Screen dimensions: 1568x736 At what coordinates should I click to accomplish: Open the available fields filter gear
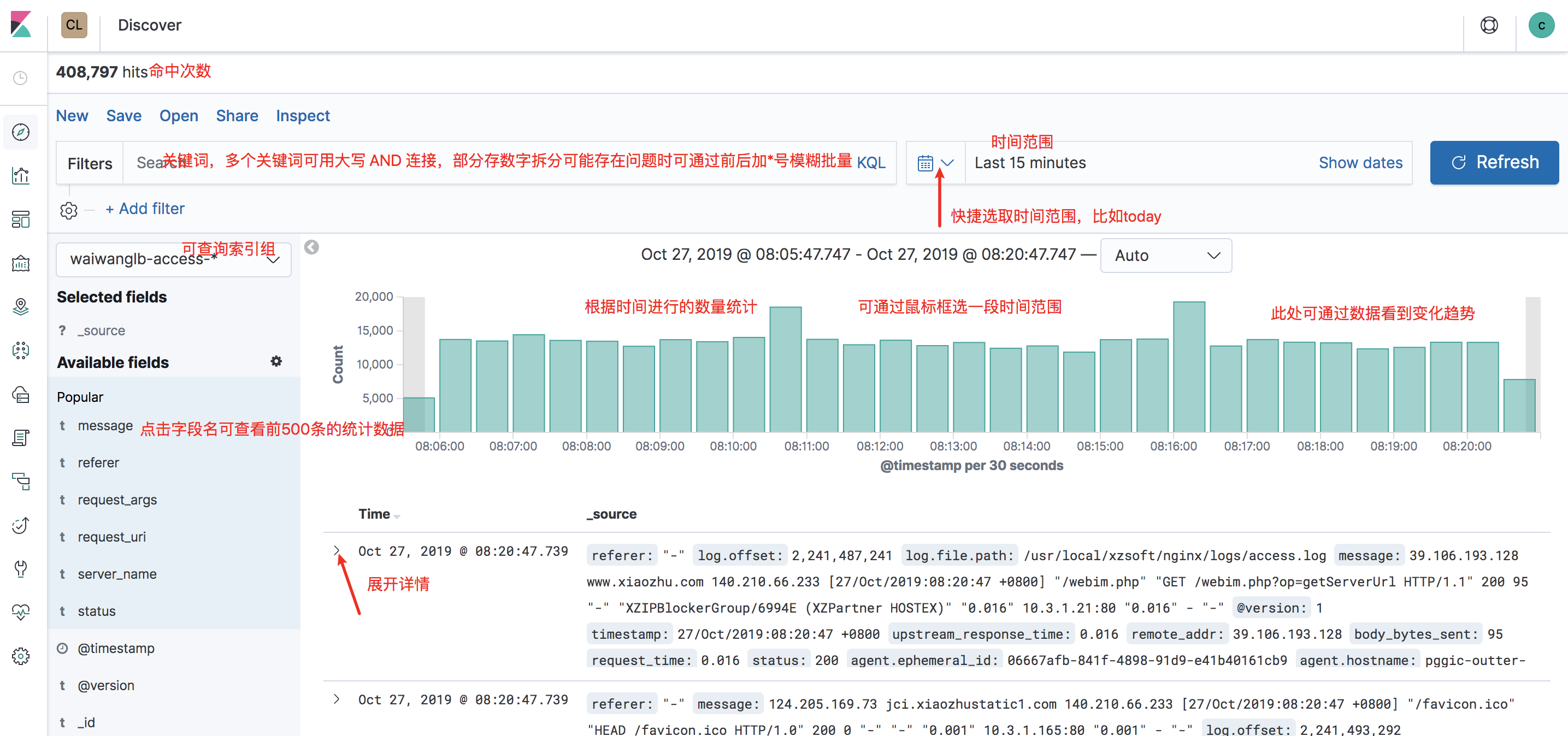click(276, 361)
